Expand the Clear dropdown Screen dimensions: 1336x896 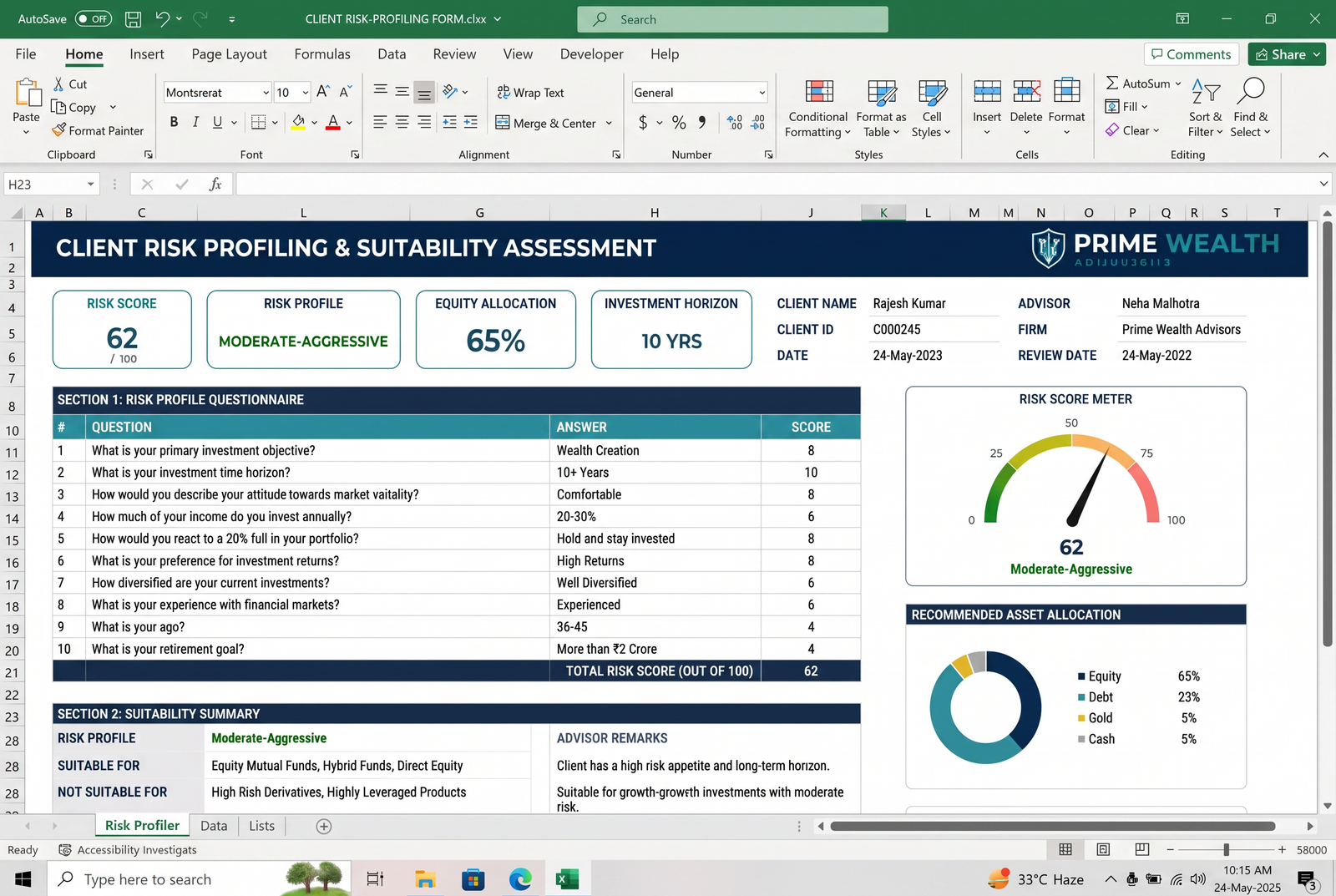(1156, 130)
